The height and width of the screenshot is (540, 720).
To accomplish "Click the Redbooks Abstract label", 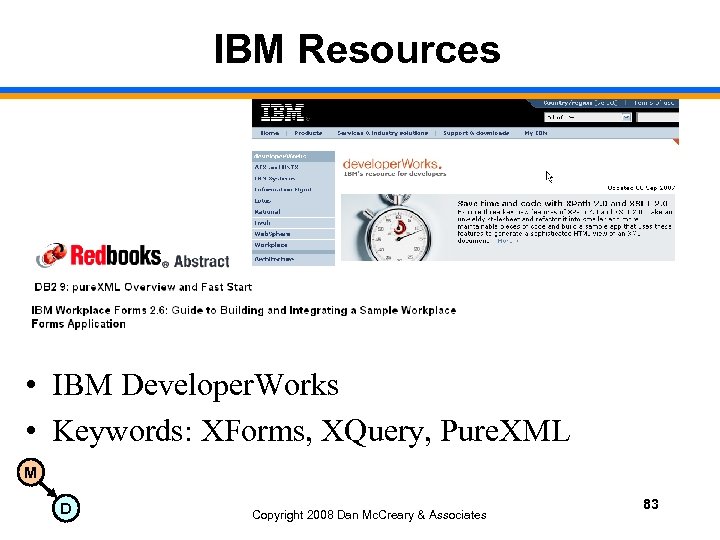I will click(201, 261).
